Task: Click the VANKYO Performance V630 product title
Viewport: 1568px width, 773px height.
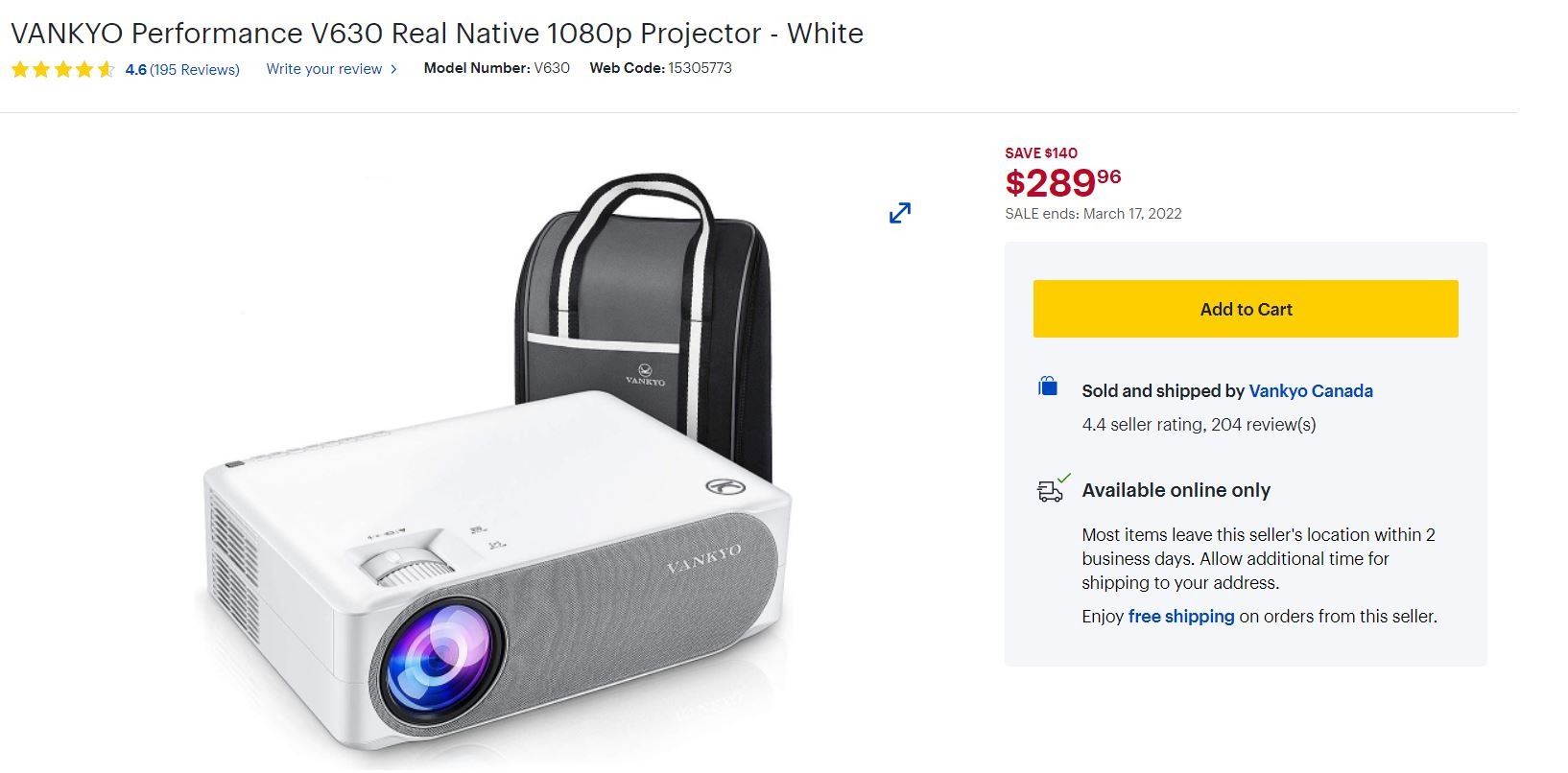Action: (437, 34)
